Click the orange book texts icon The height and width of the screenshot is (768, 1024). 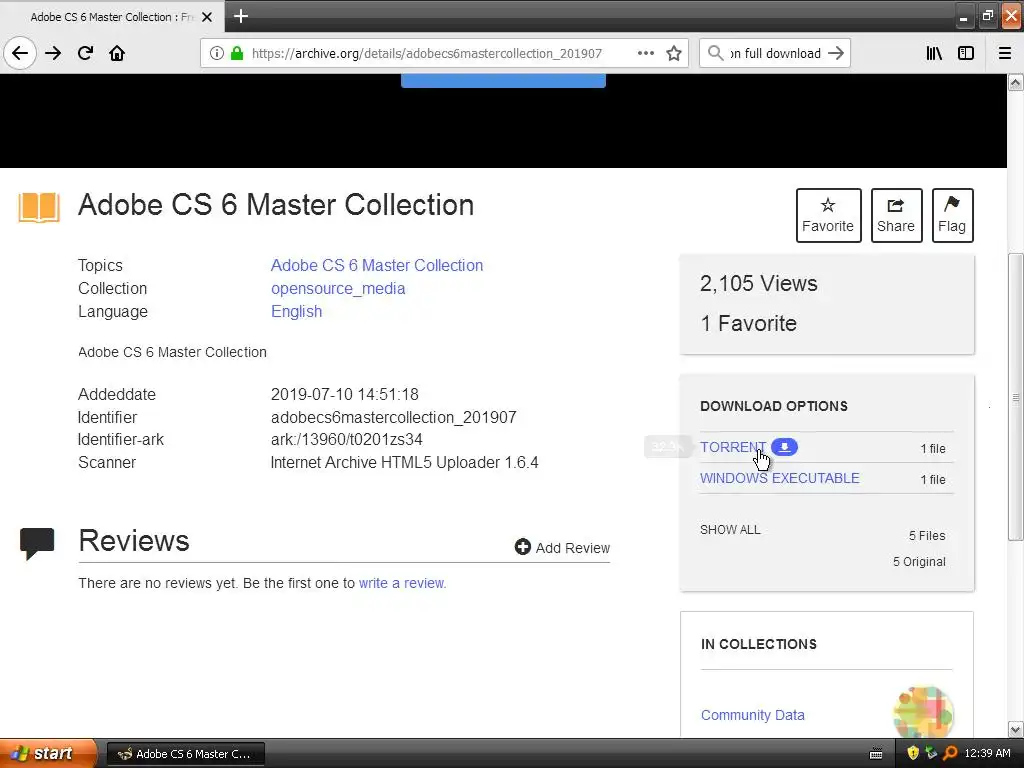(x=39, y=208)
